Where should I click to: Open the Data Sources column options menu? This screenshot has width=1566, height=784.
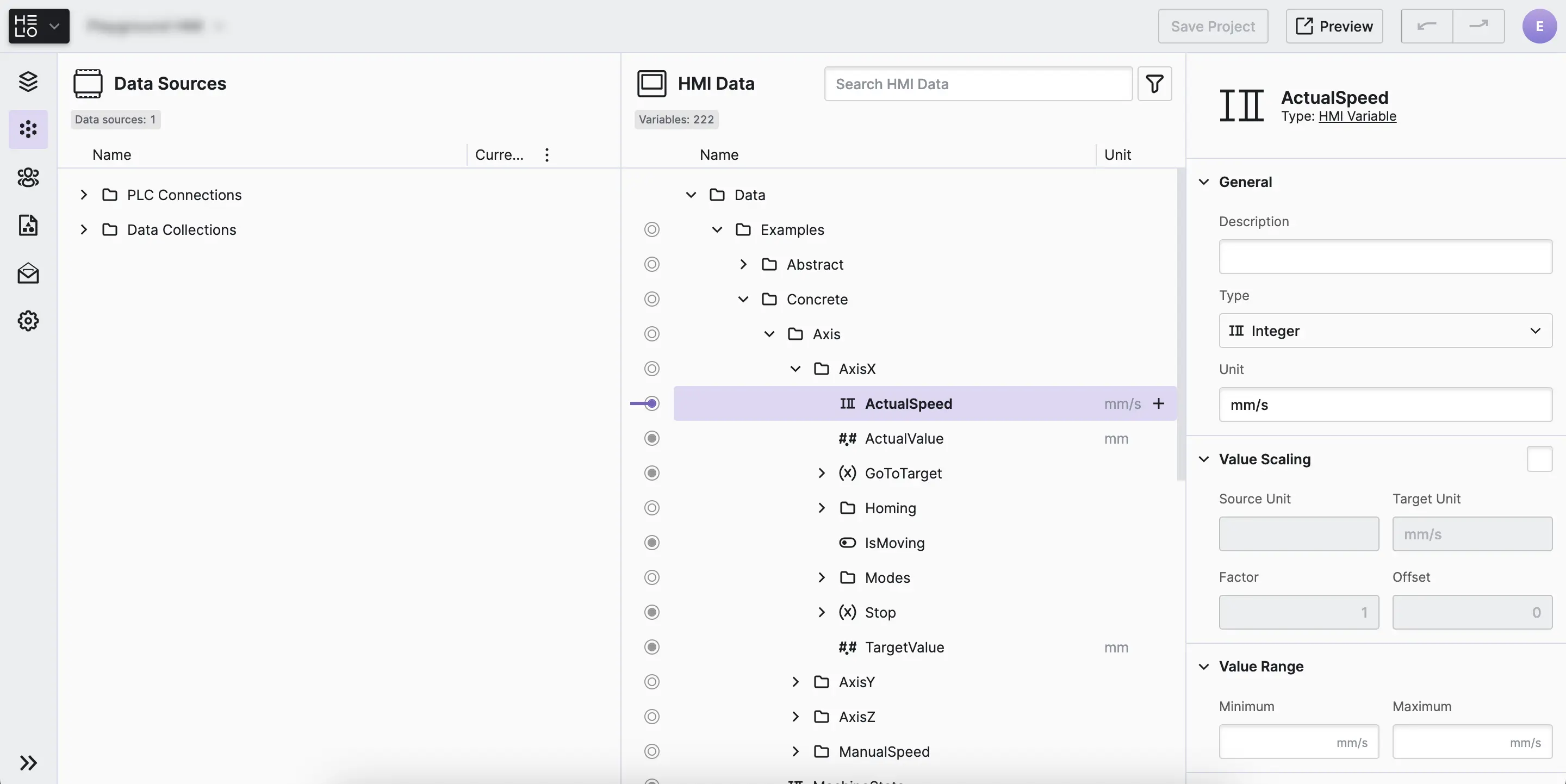pos(546,155)
